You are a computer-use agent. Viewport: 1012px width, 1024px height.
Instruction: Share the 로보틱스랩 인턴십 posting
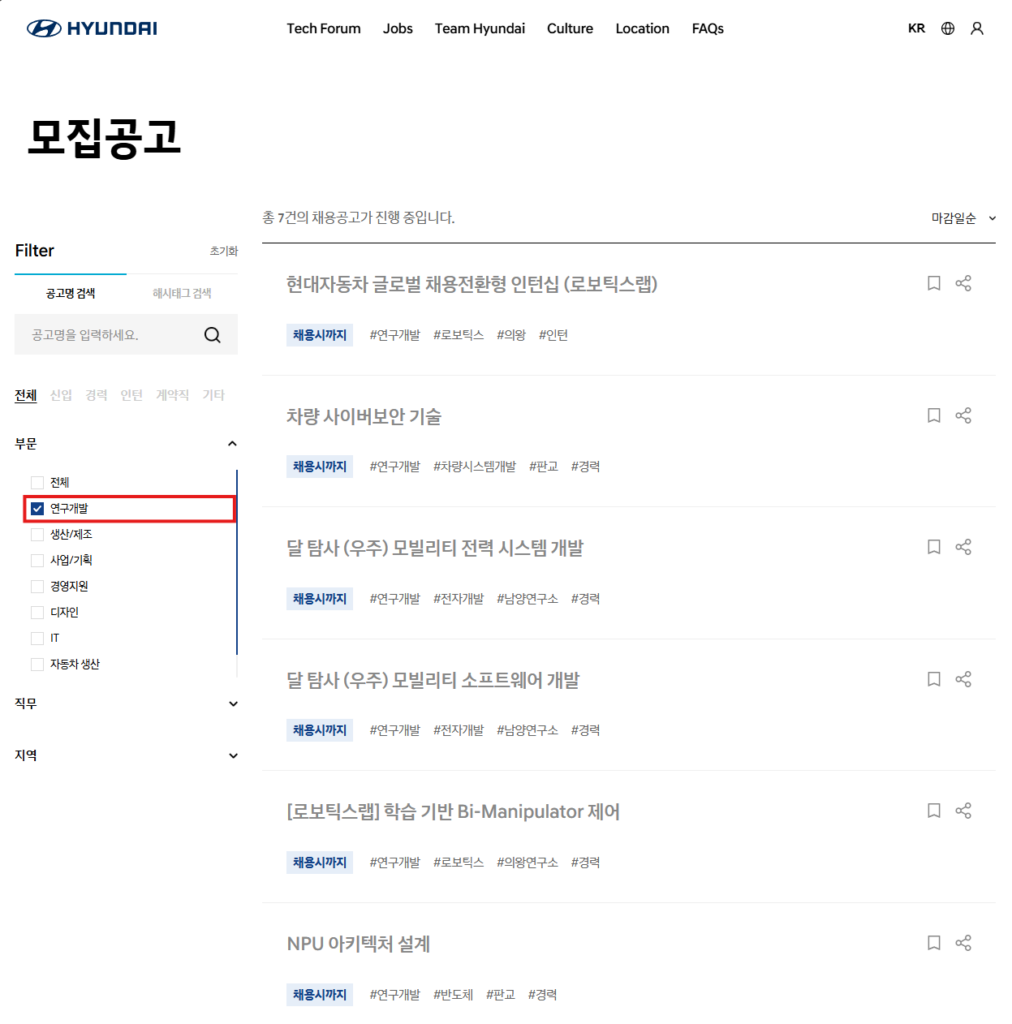963,283
